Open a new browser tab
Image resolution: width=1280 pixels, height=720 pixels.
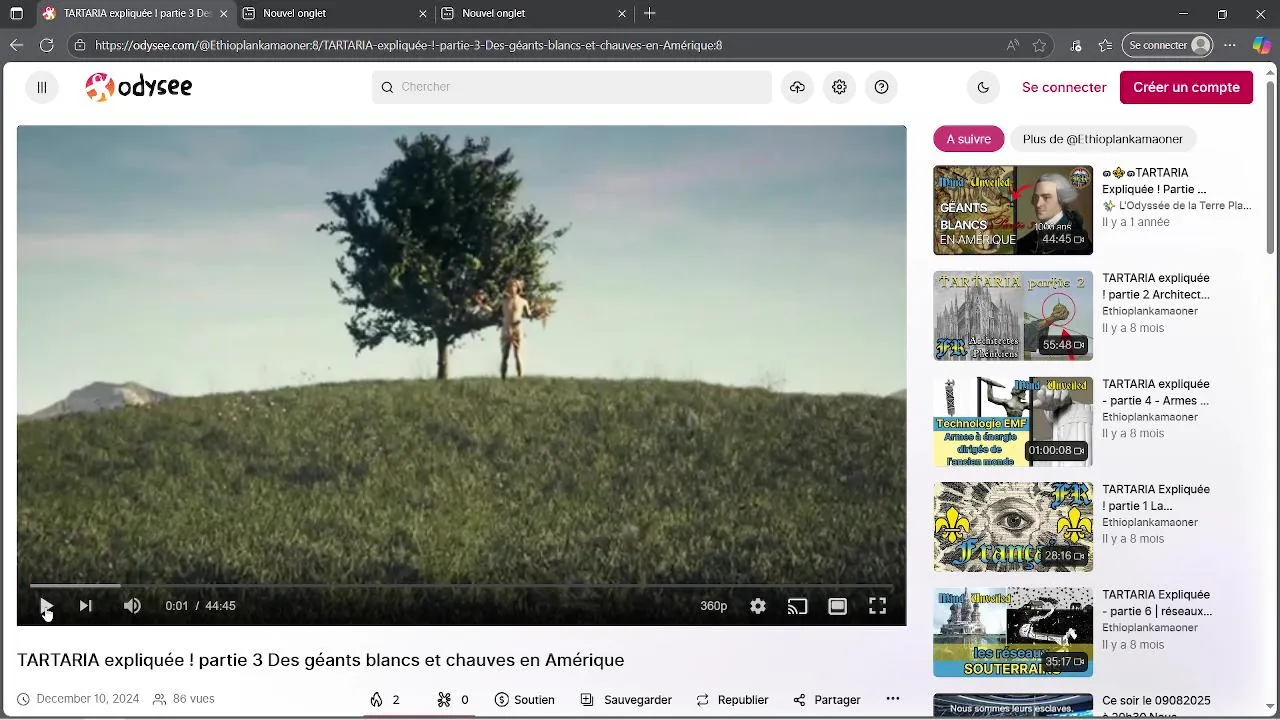coord(650,14)
